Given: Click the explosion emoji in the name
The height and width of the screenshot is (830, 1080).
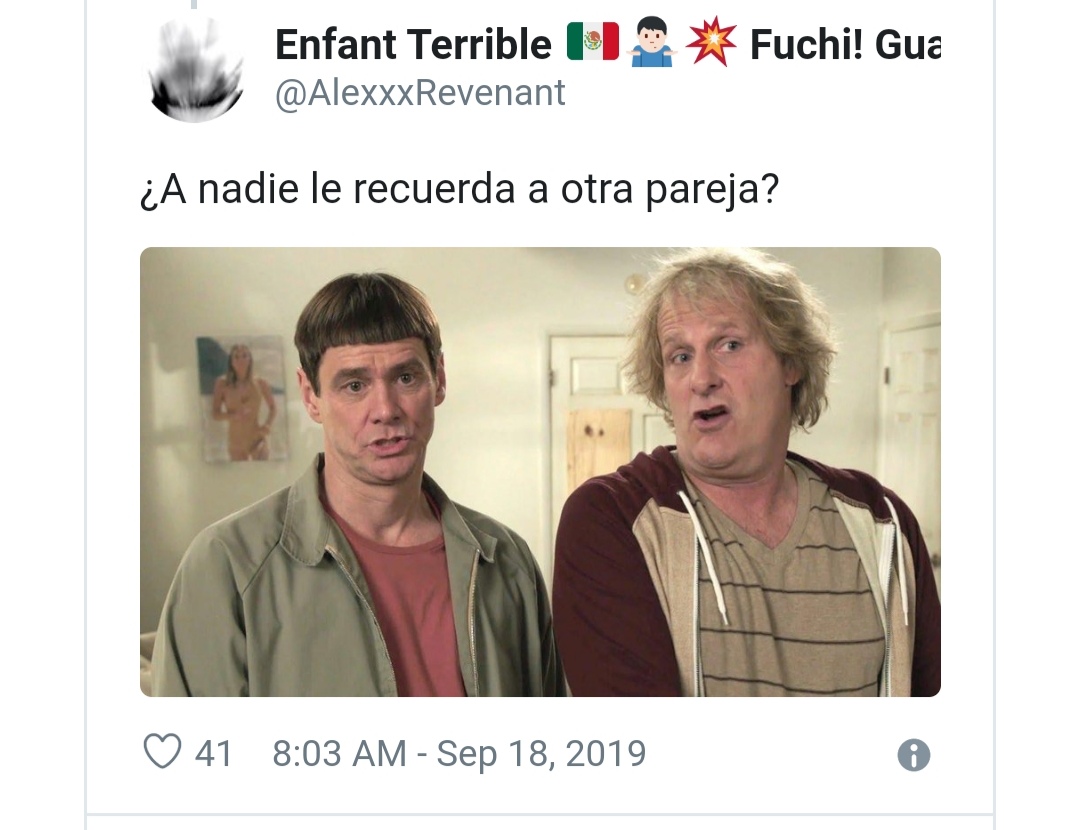Looking at the screenshot, I should (712, 43).
